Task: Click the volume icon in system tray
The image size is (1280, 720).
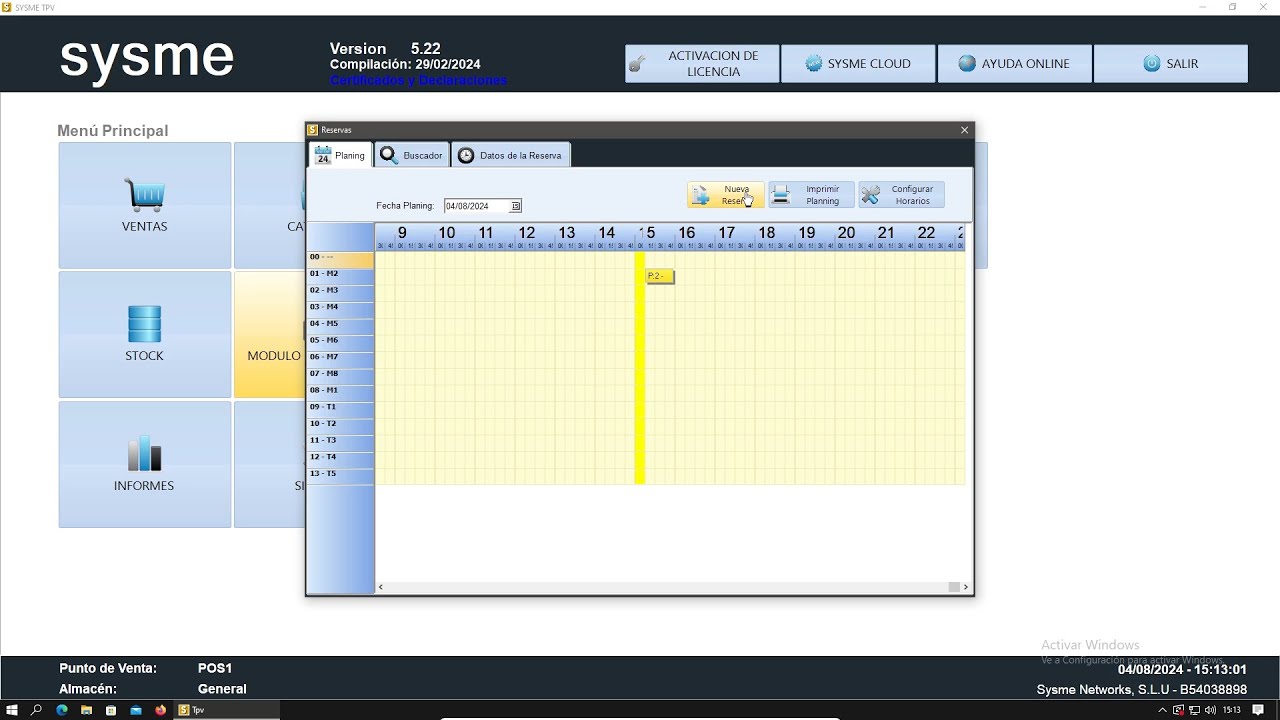Action: (x=1211, y=710)
